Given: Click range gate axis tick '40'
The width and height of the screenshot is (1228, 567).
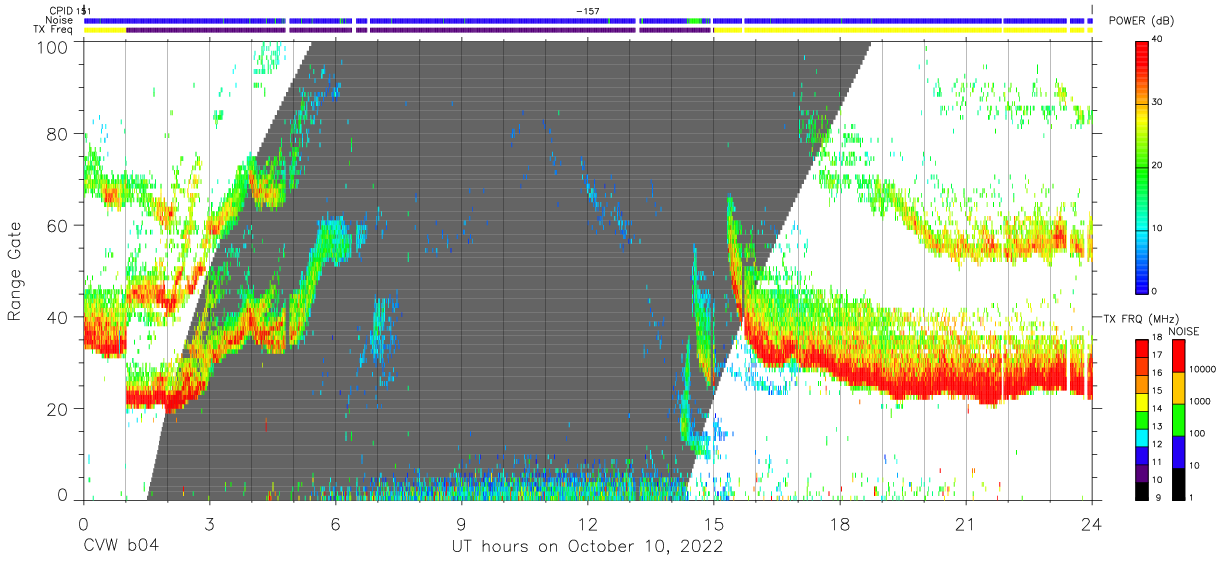Looking at the screenshot, I should (x=59, y=317).
